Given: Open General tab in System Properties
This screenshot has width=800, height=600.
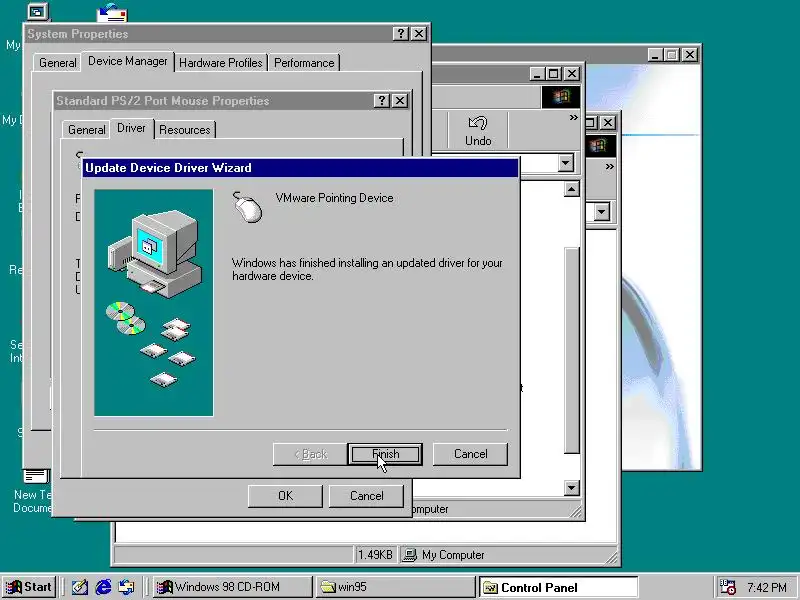Looking at the screenshot, I should (58, 63).
